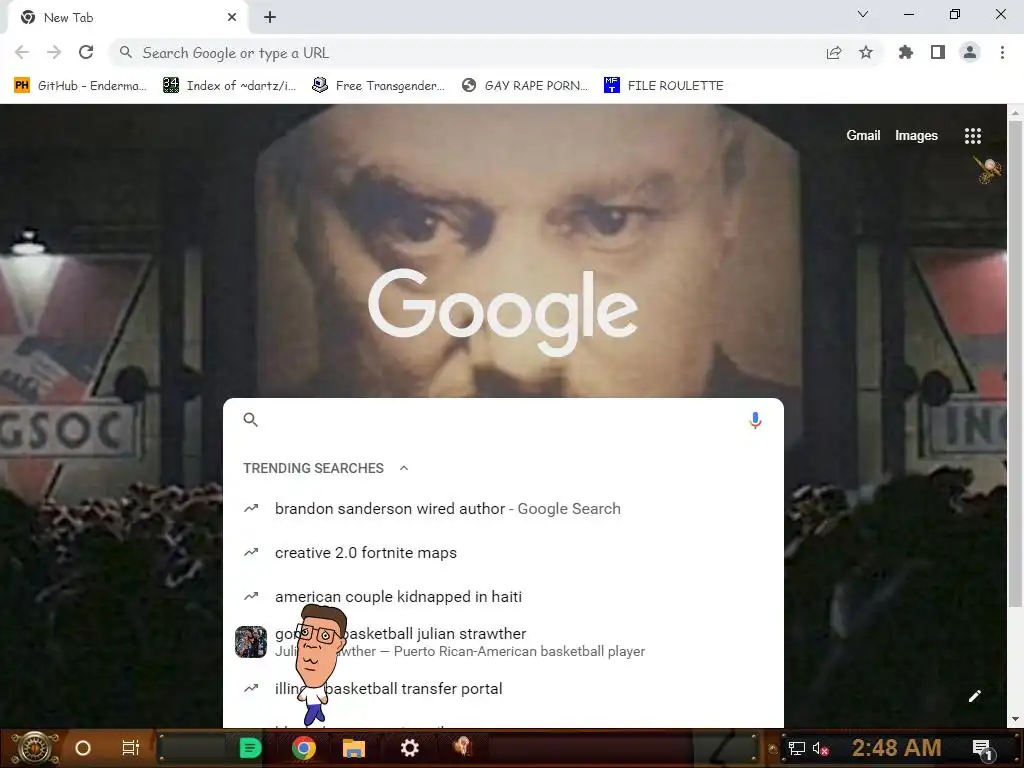Open the Chrome three-dot menu
Image resolution: width=1024 pixels, height=768 pixels.
pyautogui.click(x=1002, y=53)
